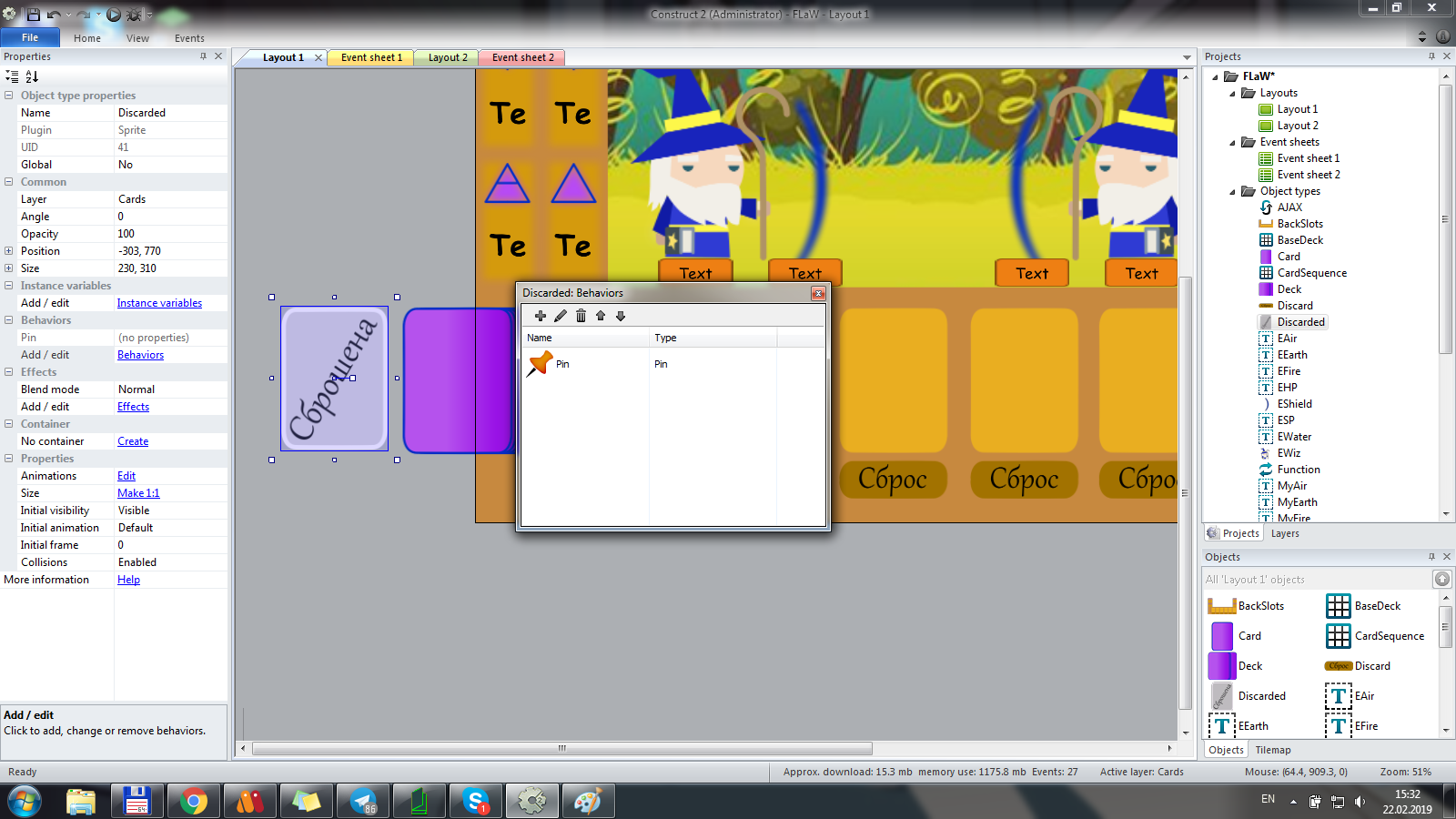Move the behavior up with the arrow icon

pyautogui.click(x=601, y=316)
